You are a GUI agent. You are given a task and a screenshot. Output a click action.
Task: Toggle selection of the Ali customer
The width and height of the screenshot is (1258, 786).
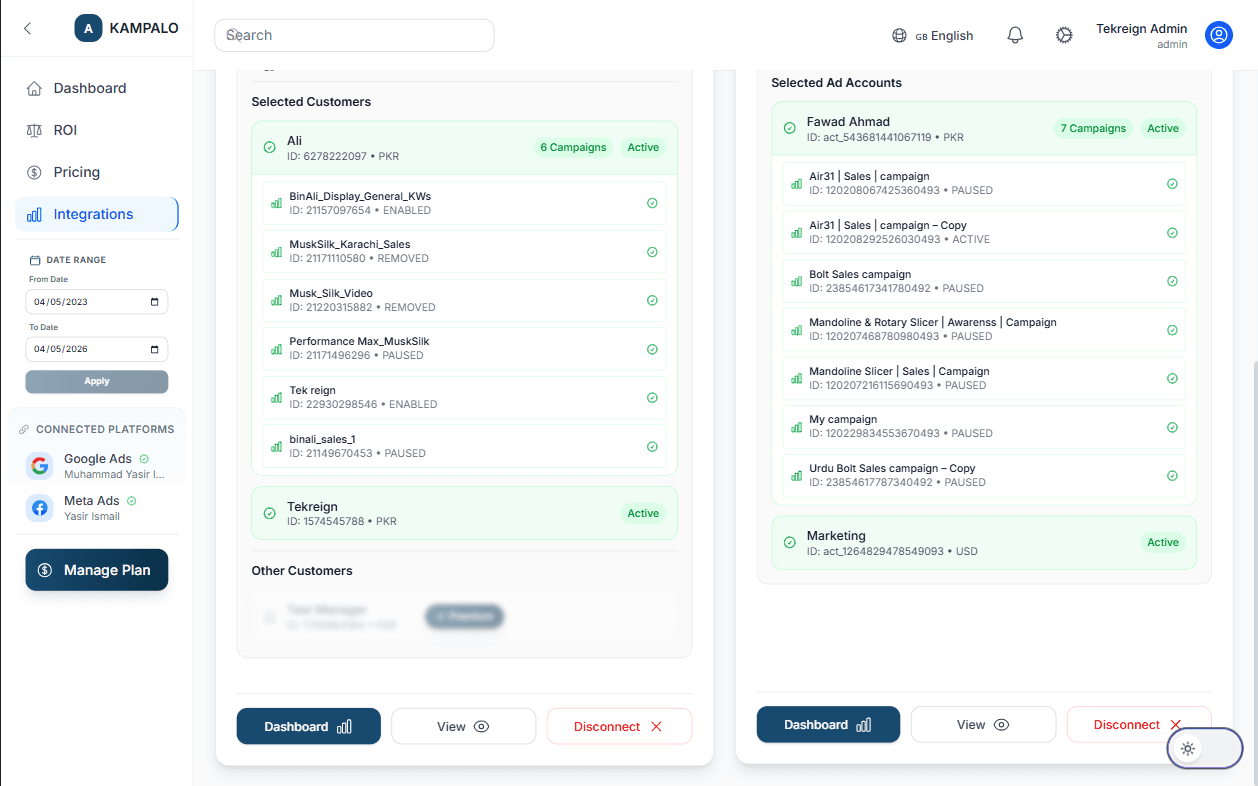pos(269,147)
